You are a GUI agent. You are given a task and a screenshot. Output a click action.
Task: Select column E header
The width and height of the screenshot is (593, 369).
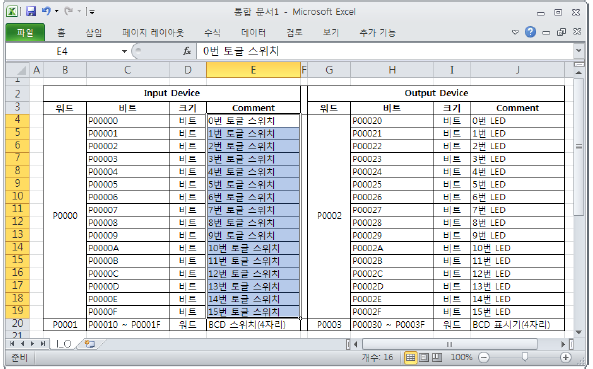253,70
